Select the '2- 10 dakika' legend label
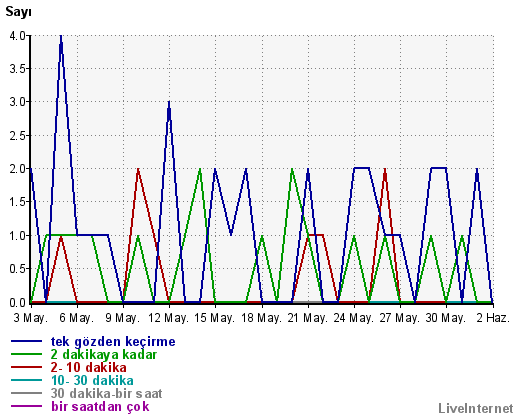Screen dimensions: 520x418 (x=89, y=367)
